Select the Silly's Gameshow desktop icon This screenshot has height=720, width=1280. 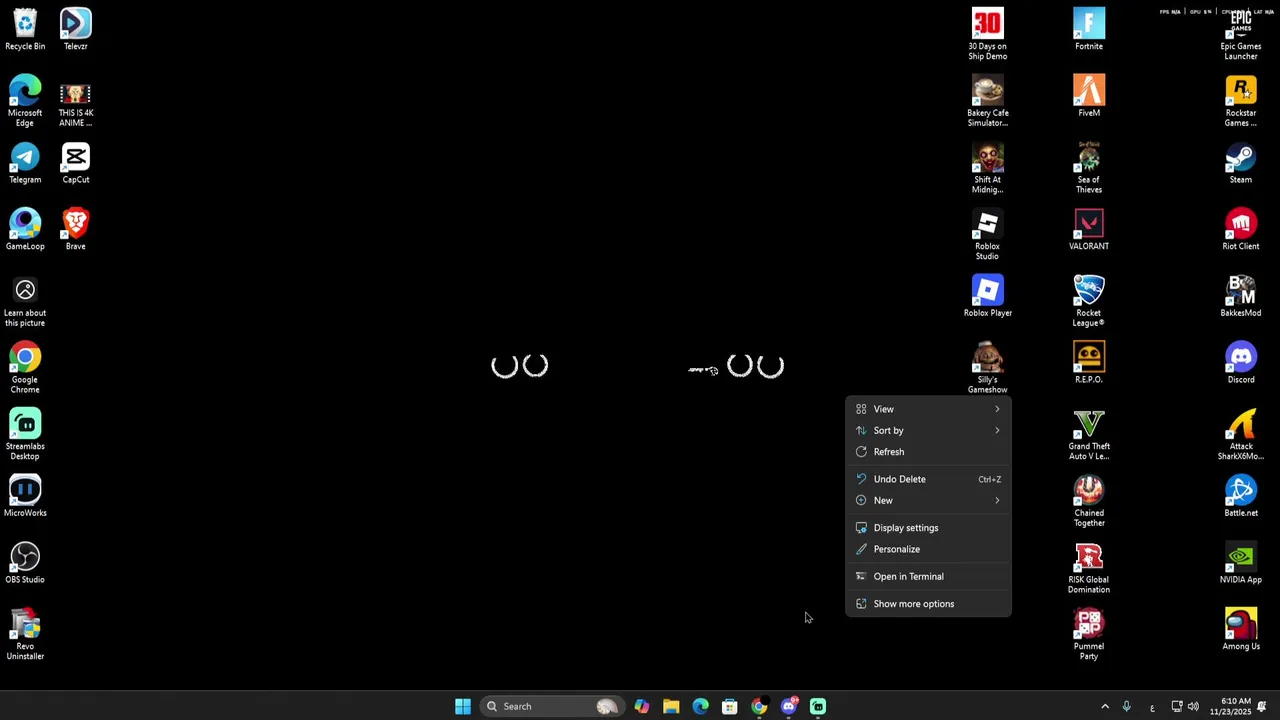[987, 367]
